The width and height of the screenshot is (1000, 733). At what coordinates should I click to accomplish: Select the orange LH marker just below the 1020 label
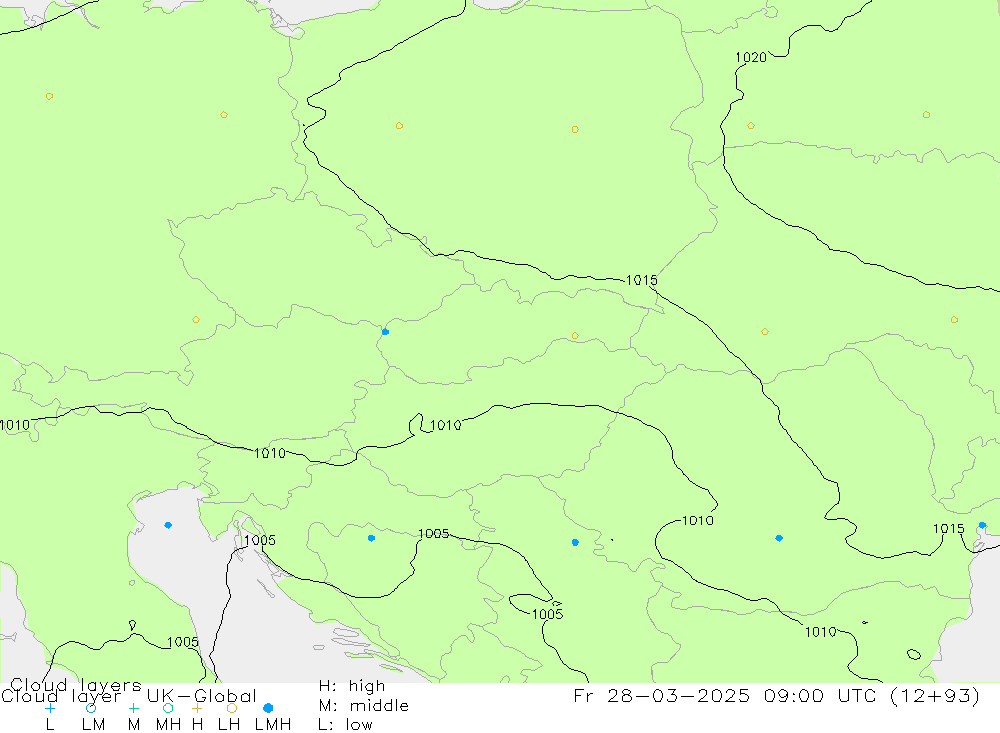[x=751, y=126]
